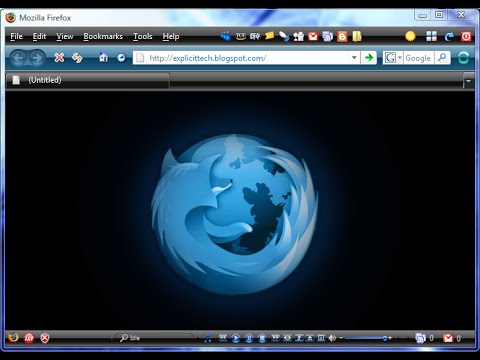Click the yellow sun weather icon
The width and height of the screenshot is (480, 360).
pos(410,36)
